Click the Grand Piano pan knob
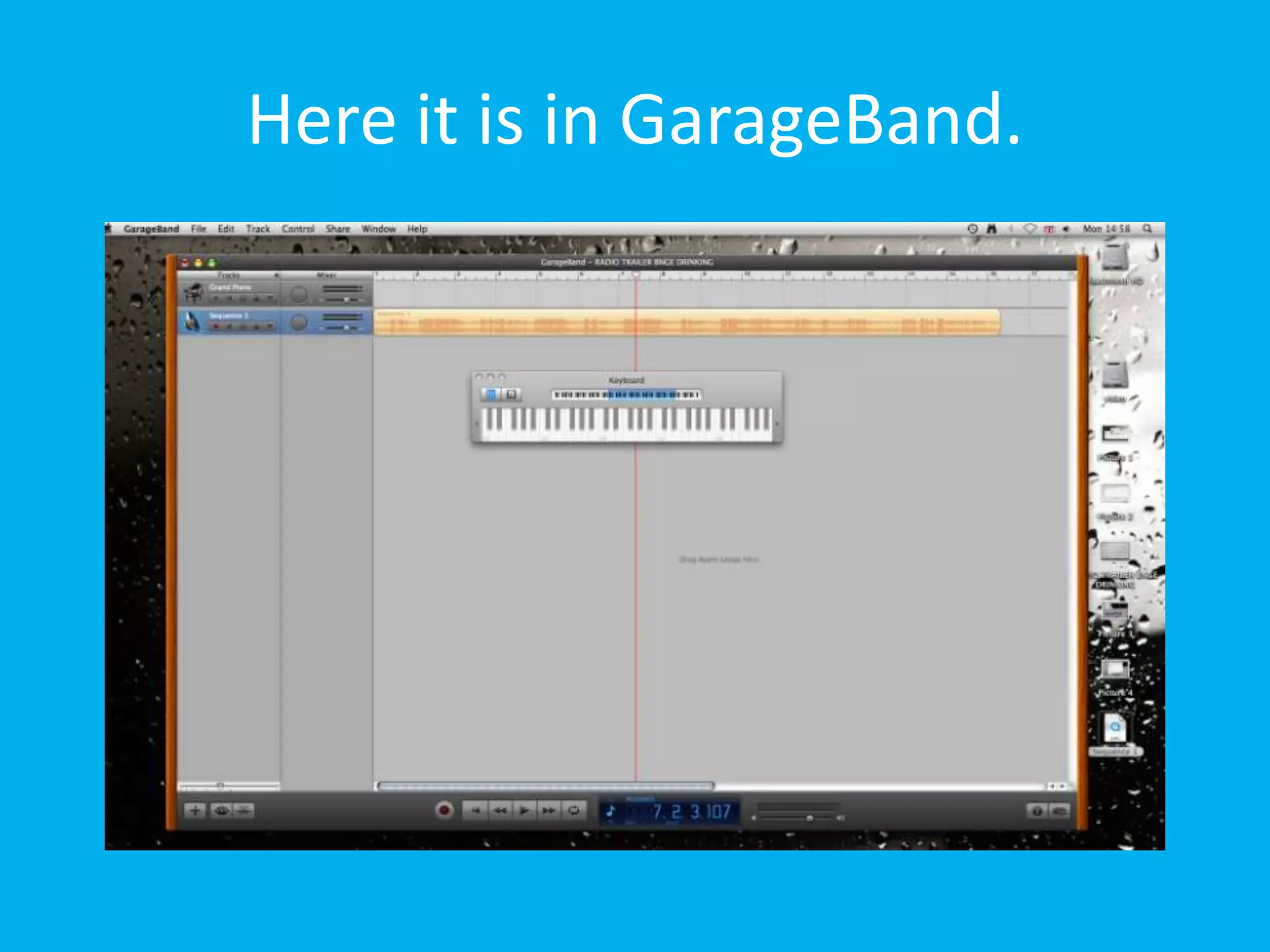1270x952 pixels. pos(299,294)
